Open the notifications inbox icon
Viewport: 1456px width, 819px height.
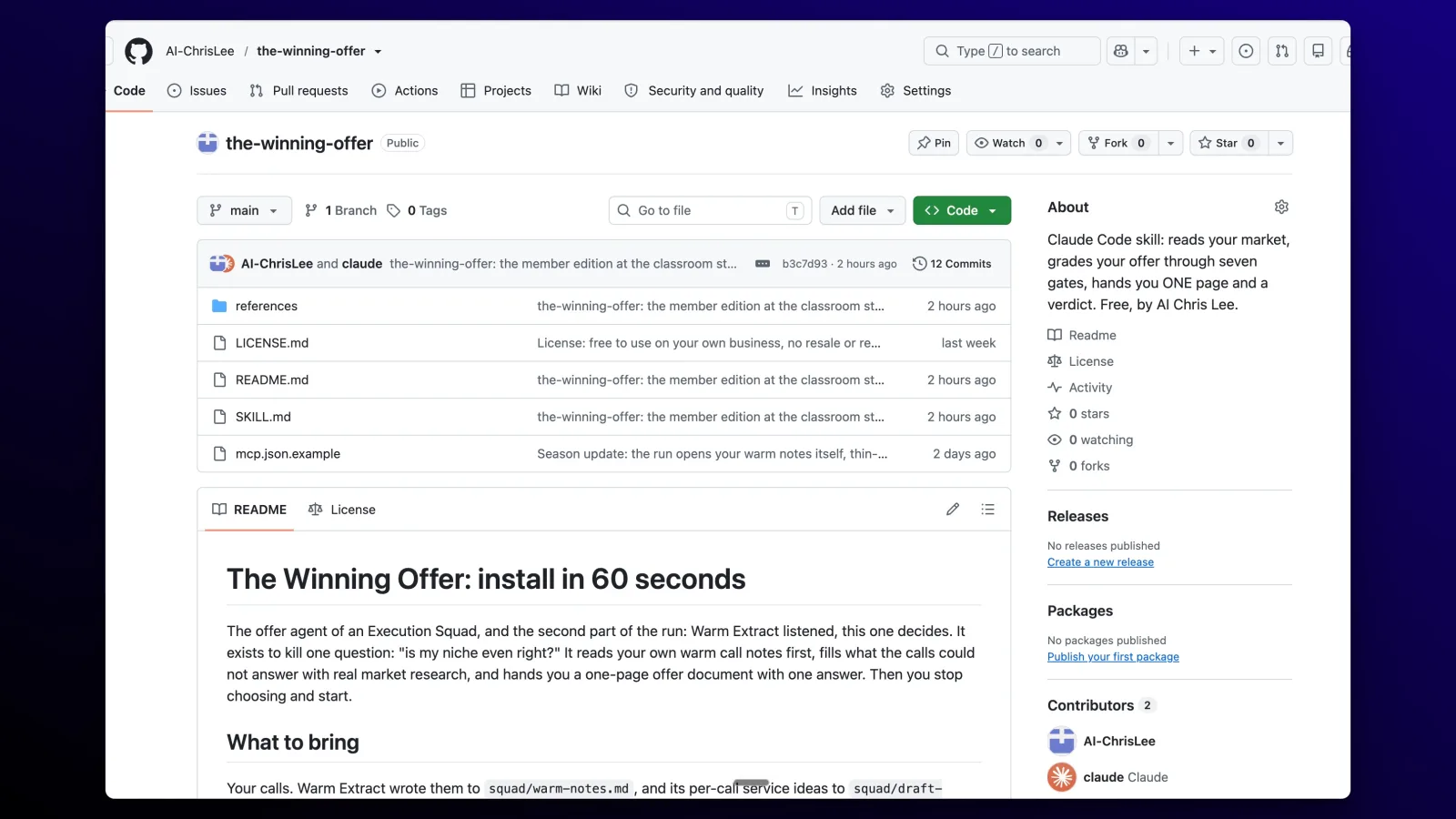click(x=1318, y=51)
